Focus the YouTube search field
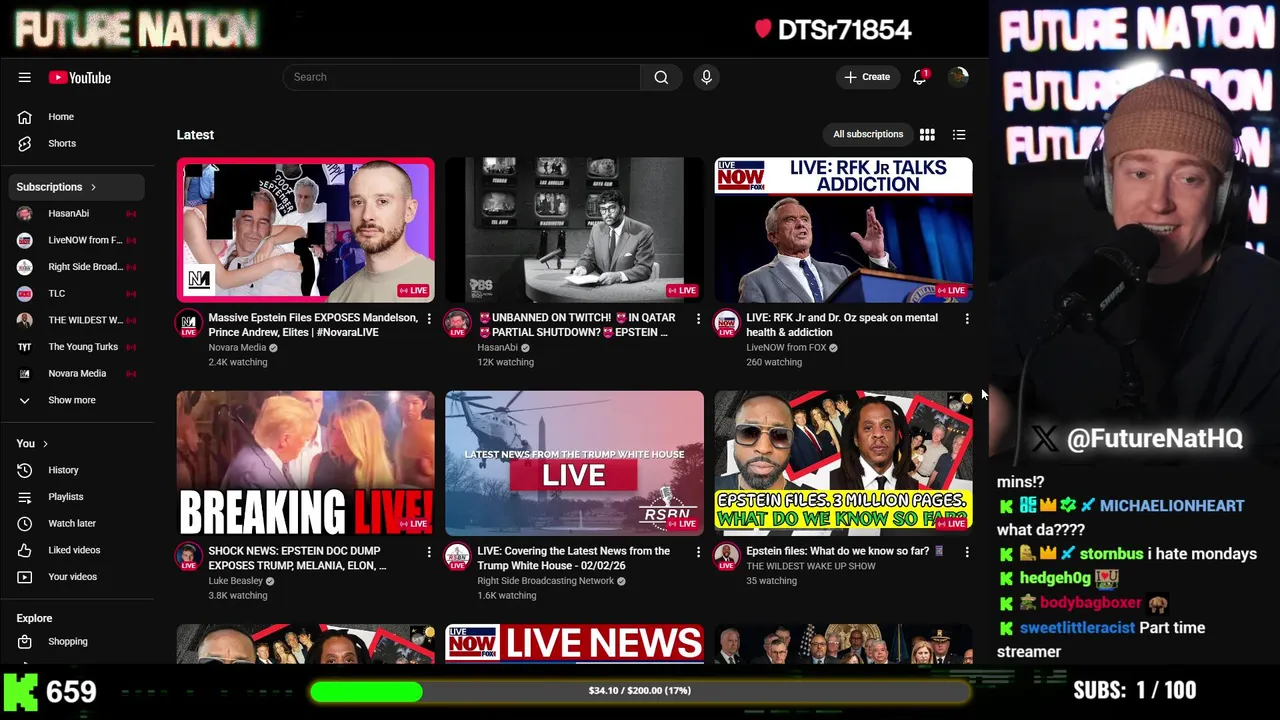This screenshot has height=720, width=1280. click(462, 77)
